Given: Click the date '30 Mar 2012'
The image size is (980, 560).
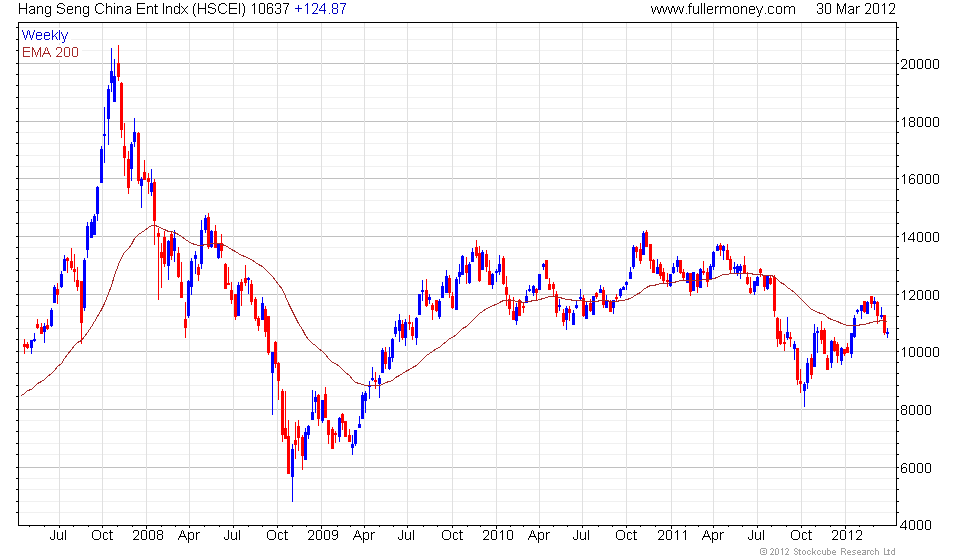Looking at the screenshot, I should [x=856, y=9].
